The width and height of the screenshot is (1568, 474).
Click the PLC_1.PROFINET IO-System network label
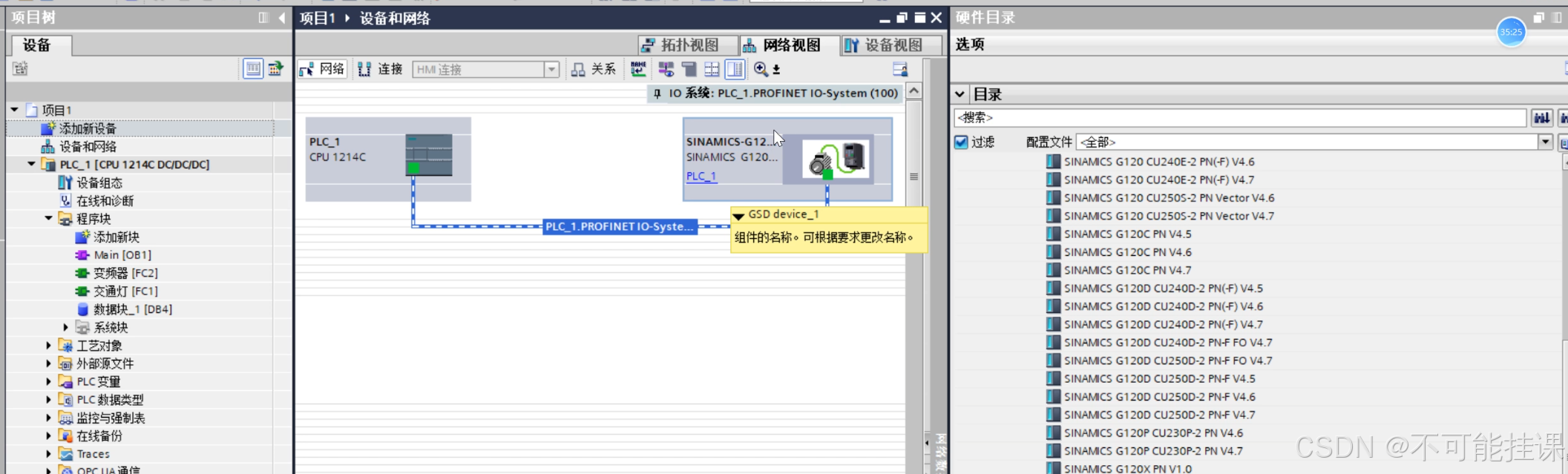pyautogui.click(x=620, y=226)
